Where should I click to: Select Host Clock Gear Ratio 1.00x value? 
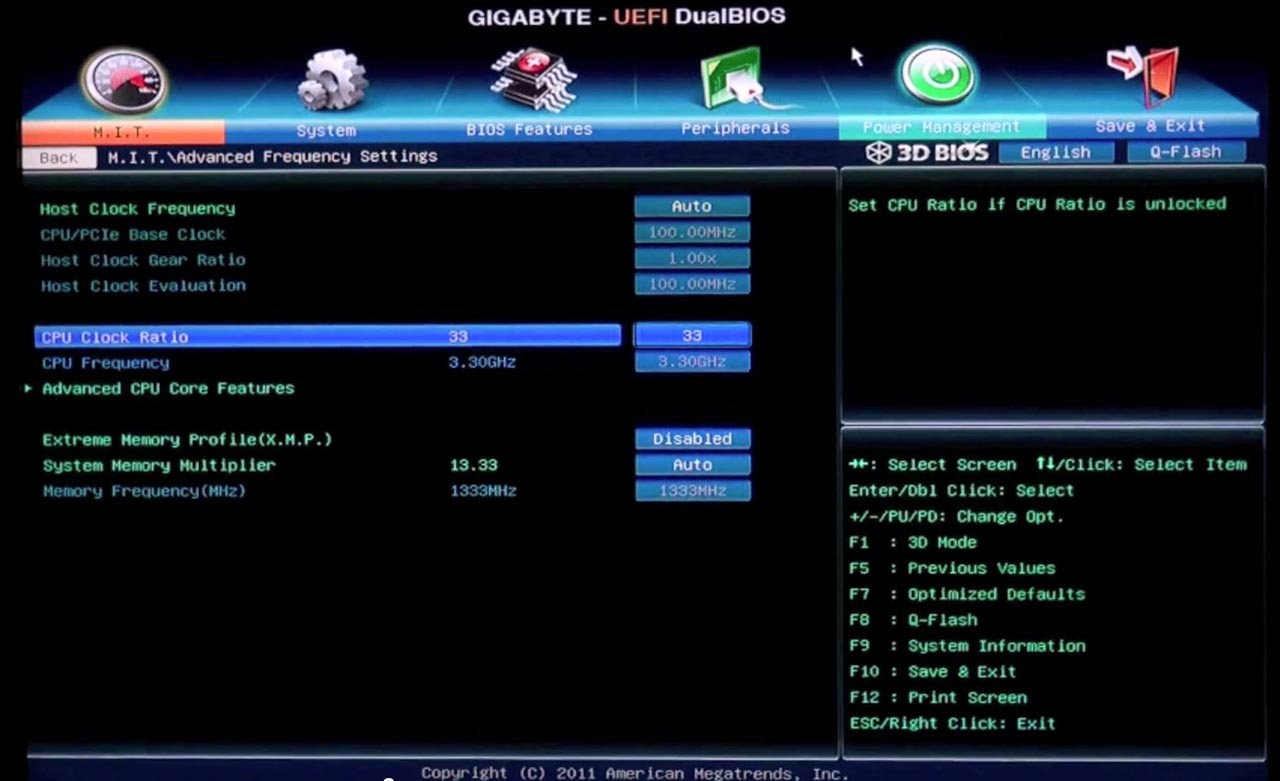click(692, 259)
